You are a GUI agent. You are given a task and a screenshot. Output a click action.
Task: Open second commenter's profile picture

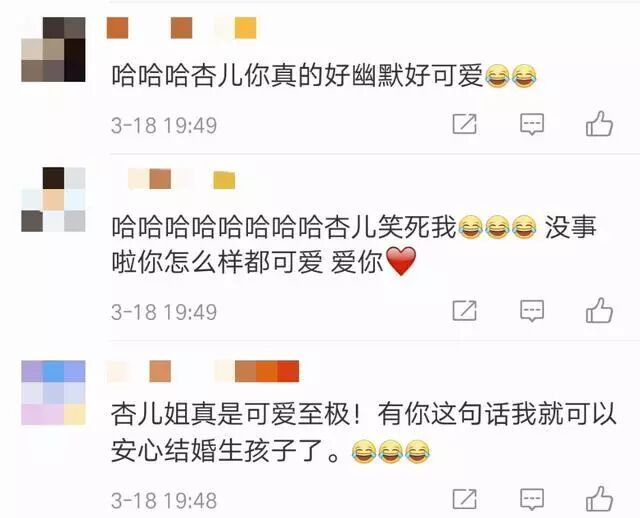coord(53,199)
